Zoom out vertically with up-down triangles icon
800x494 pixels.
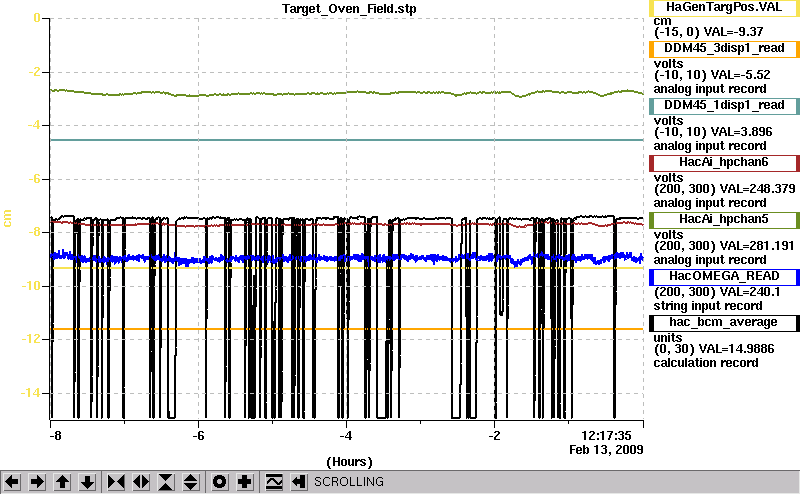click(x=191, y=482)
